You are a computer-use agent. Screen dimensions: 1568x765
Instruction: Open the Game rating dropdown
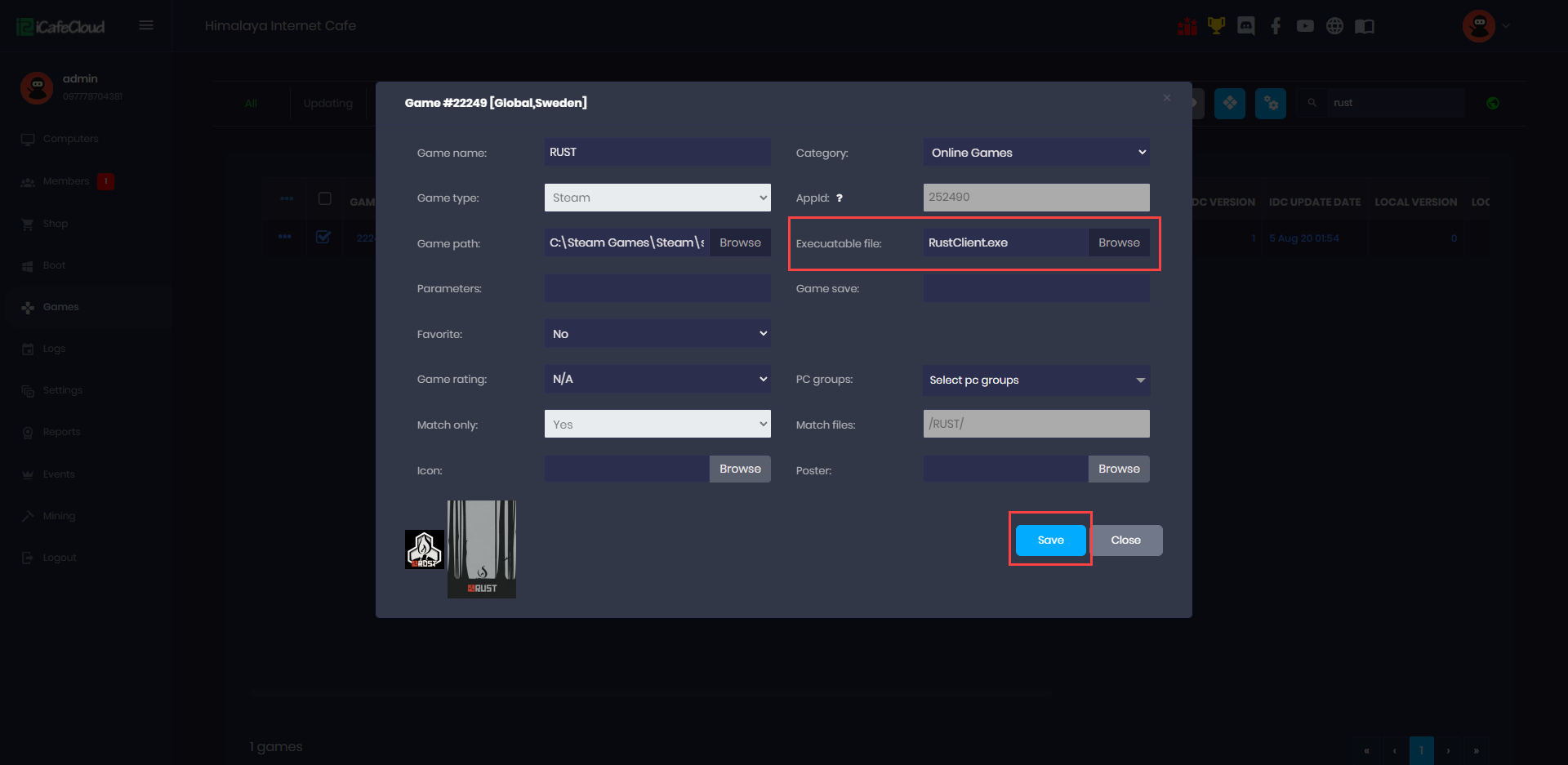(657, 379)
